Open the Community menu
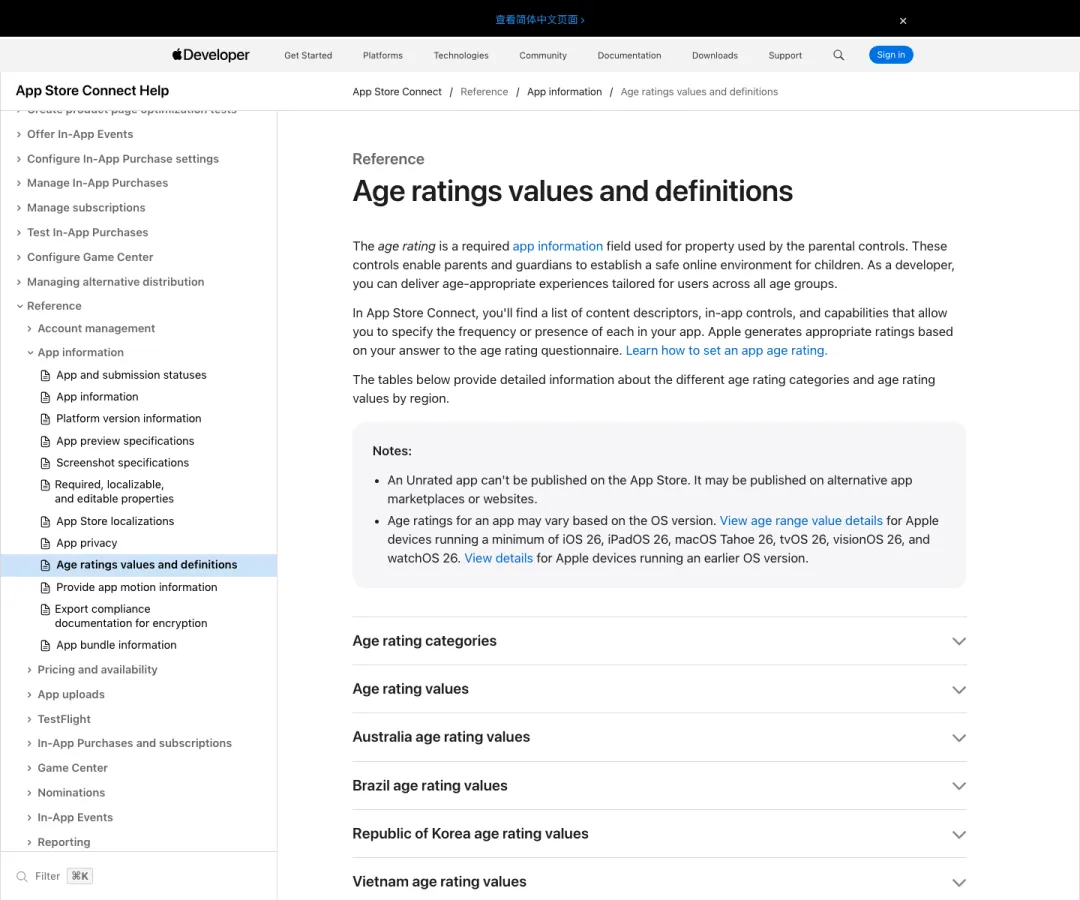Screen dimensions: 1080x900 (x=543, y=56)
